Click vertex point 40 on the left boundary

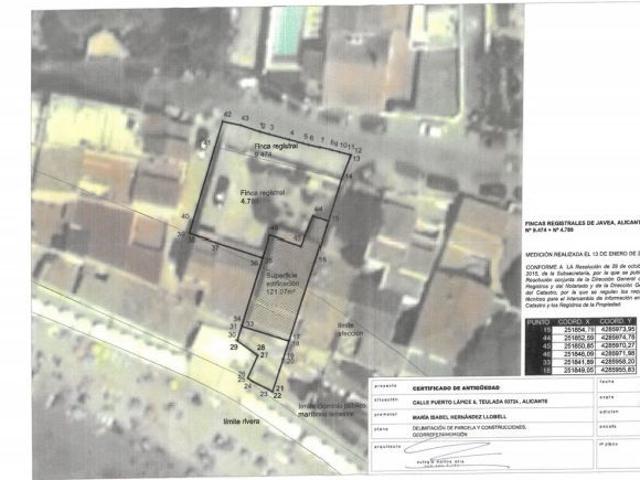(185, 216)
